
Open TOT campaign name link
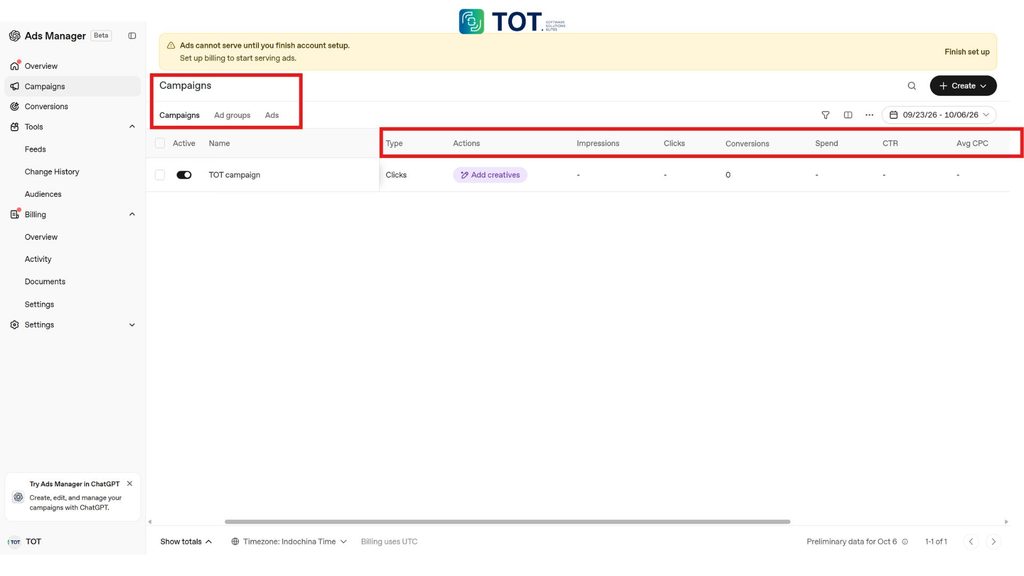pos(234,175)
